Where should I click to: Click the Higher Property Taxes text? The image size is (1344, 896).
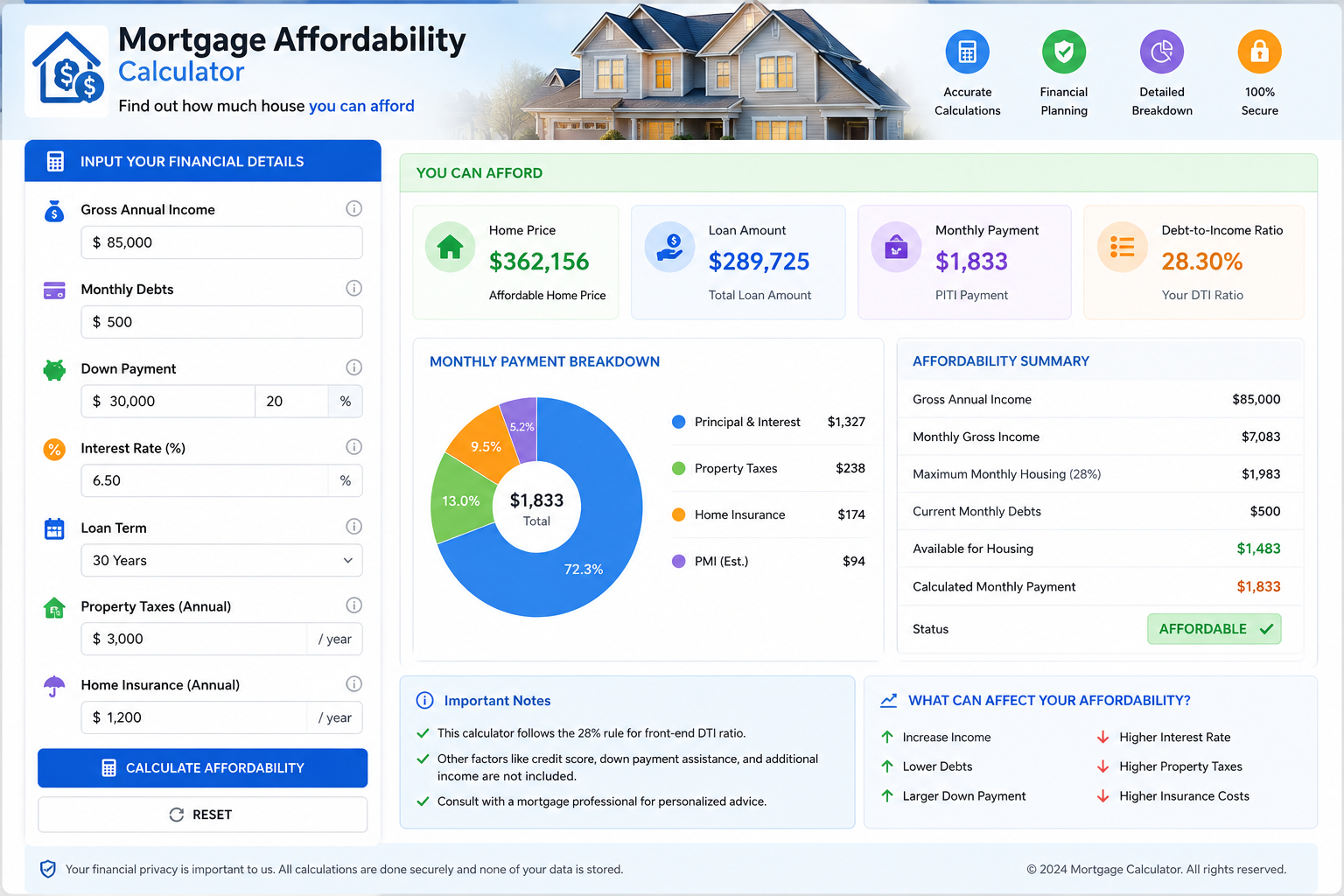coord(1180,766)
